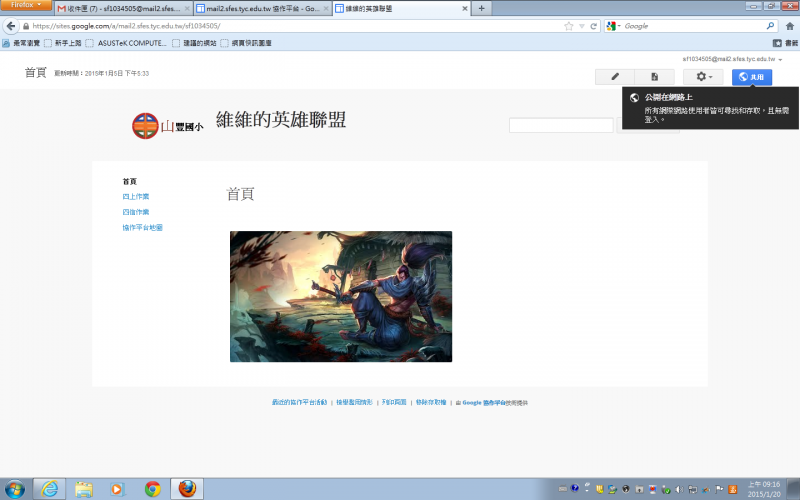Select 首頁 in the sidebar navigation

click(x=130, y=182)
